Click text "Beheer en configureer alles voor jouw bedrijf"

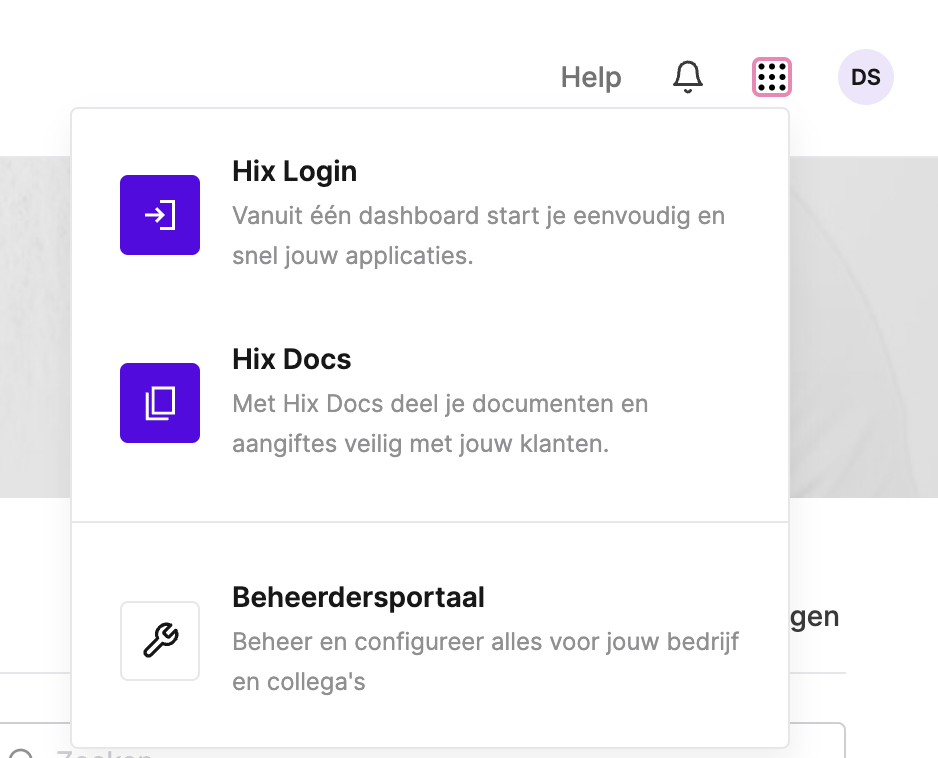tap(486, 641)
